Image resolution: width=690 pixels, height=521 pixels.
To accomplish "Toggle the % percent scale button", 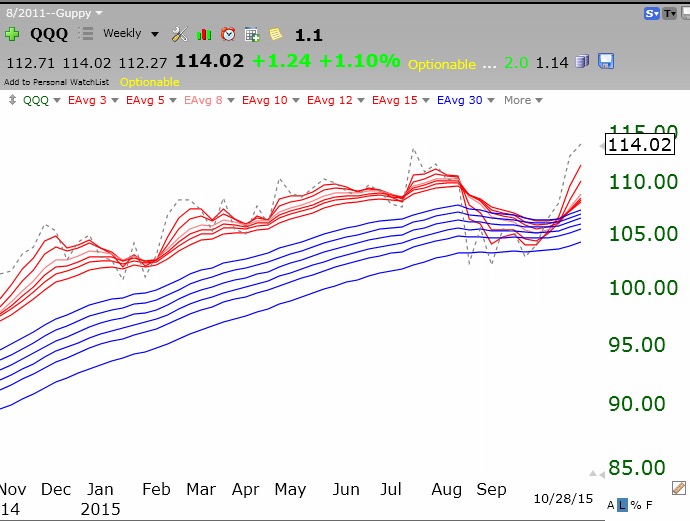I will (635, 505).
